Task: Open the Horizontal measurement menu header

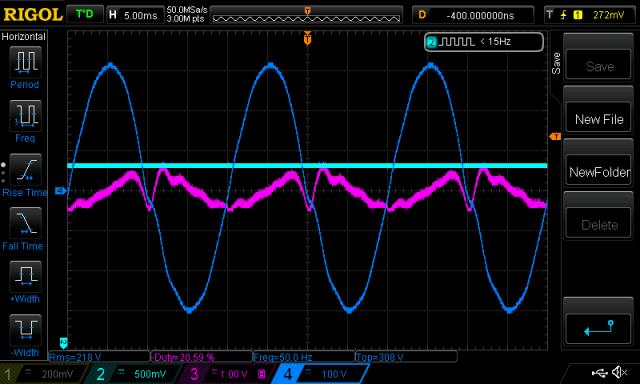Action: coord(24,37)
